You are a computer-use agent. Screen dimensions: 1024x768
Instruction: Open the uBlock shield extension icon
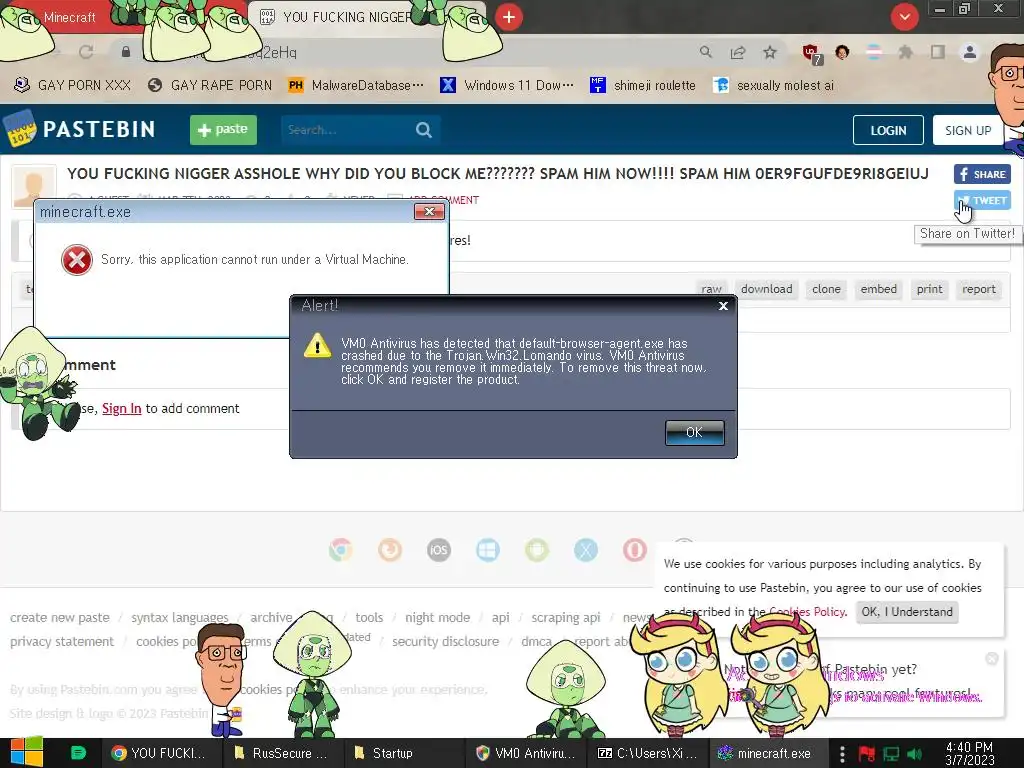[x=811, y=54]
